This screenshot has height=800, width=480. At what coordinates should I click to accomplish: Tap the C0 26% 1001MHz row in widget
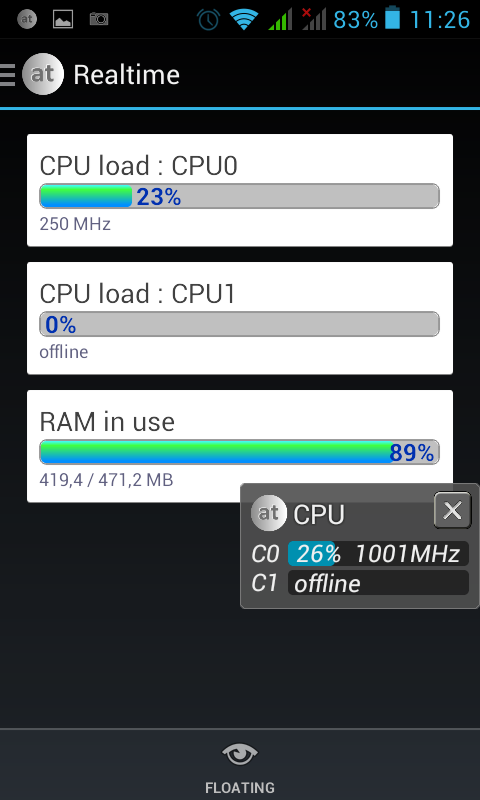360,554
